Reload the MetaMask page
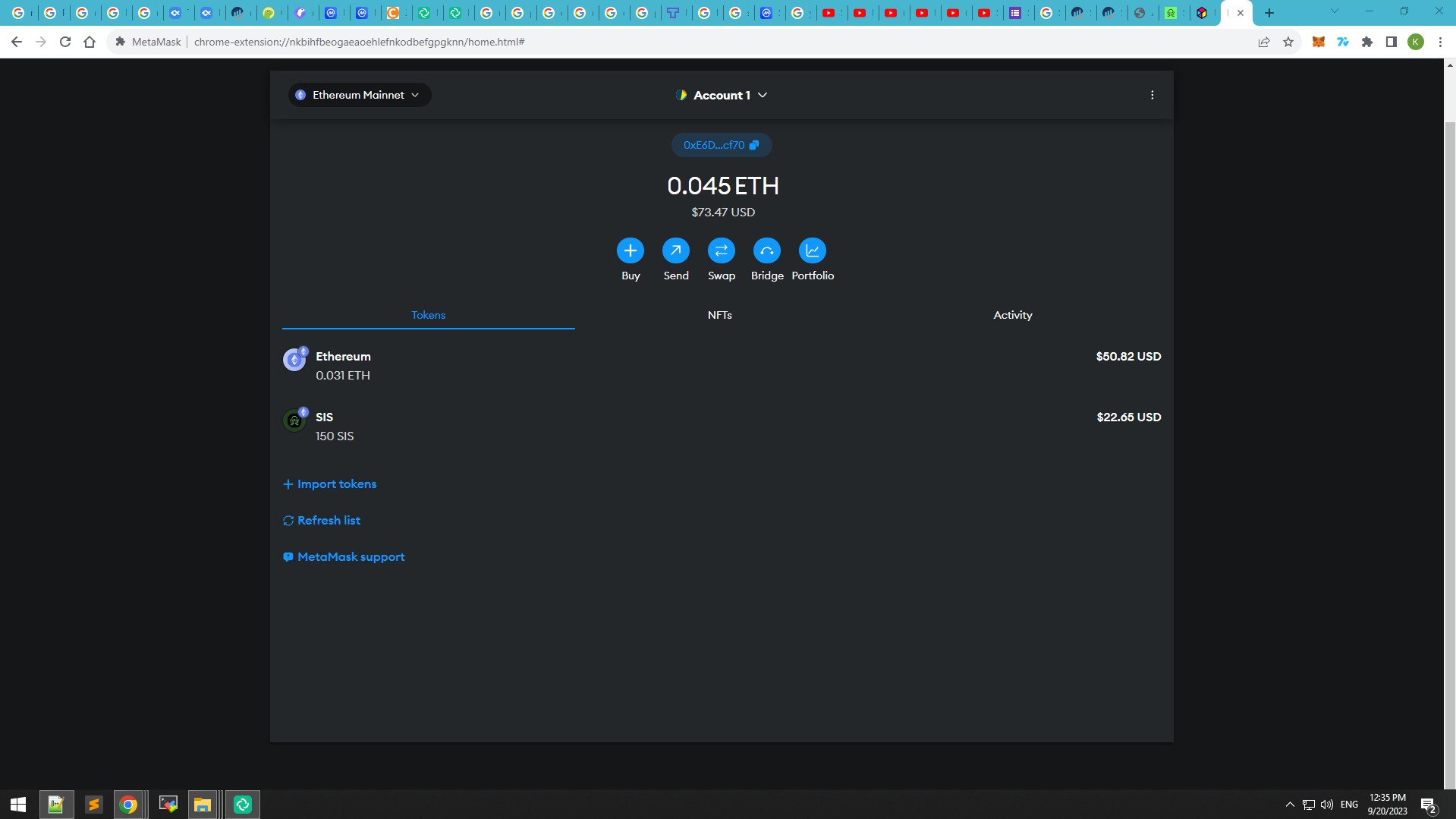The height and width of the screenshot is (819, 1456). (x=65, y=42)
